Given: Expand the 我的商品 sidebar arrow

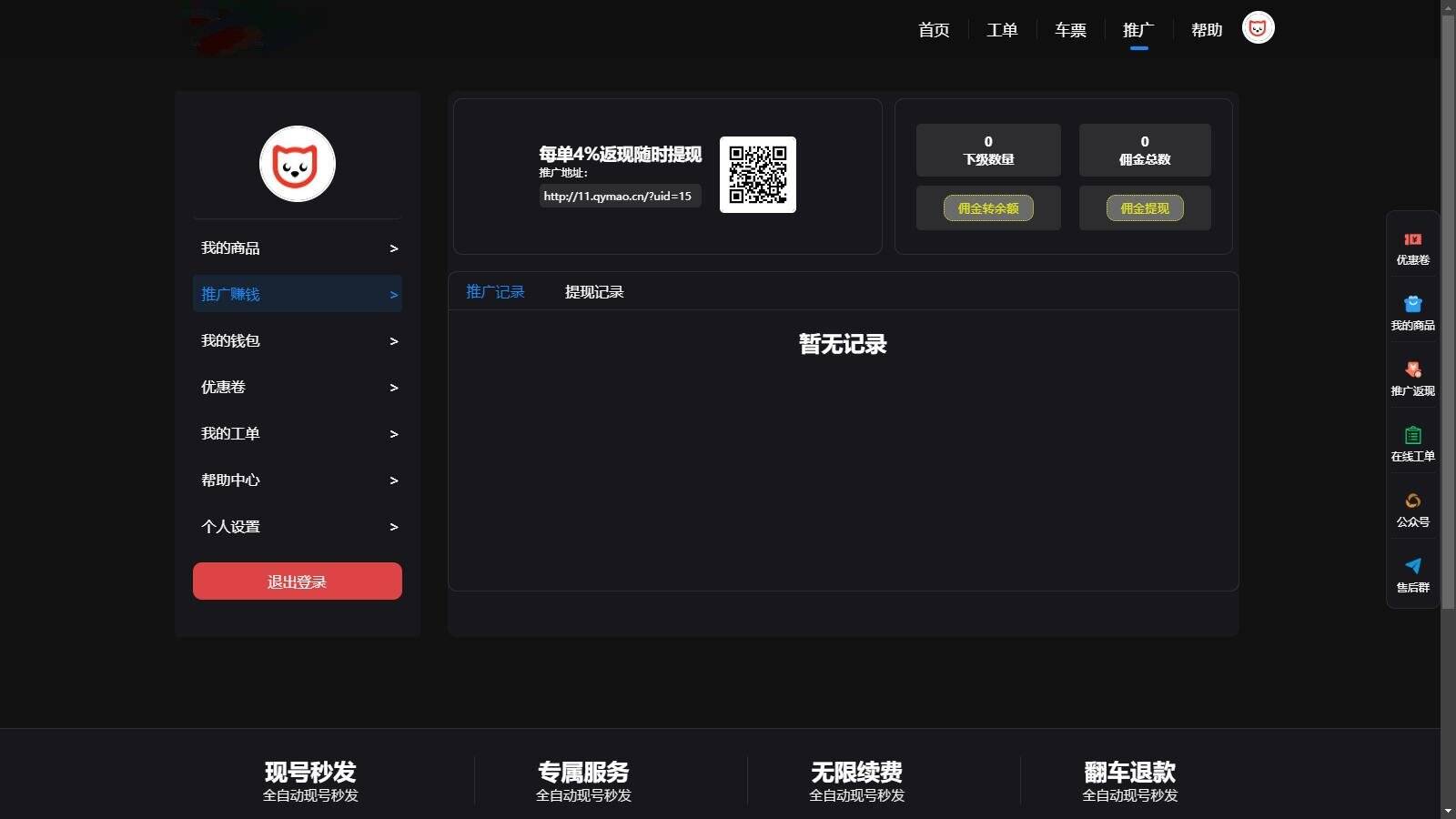Looking at the screenshot, I should coord(393,248).
